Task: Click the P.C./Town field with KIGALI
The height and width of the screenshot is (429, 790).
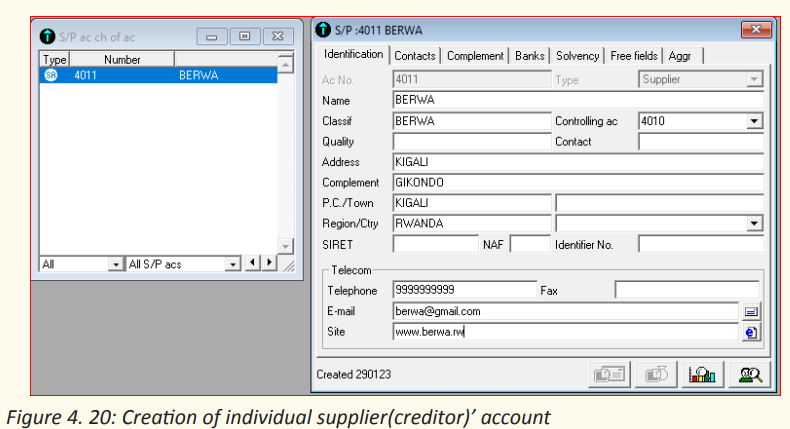Action: 472,203
